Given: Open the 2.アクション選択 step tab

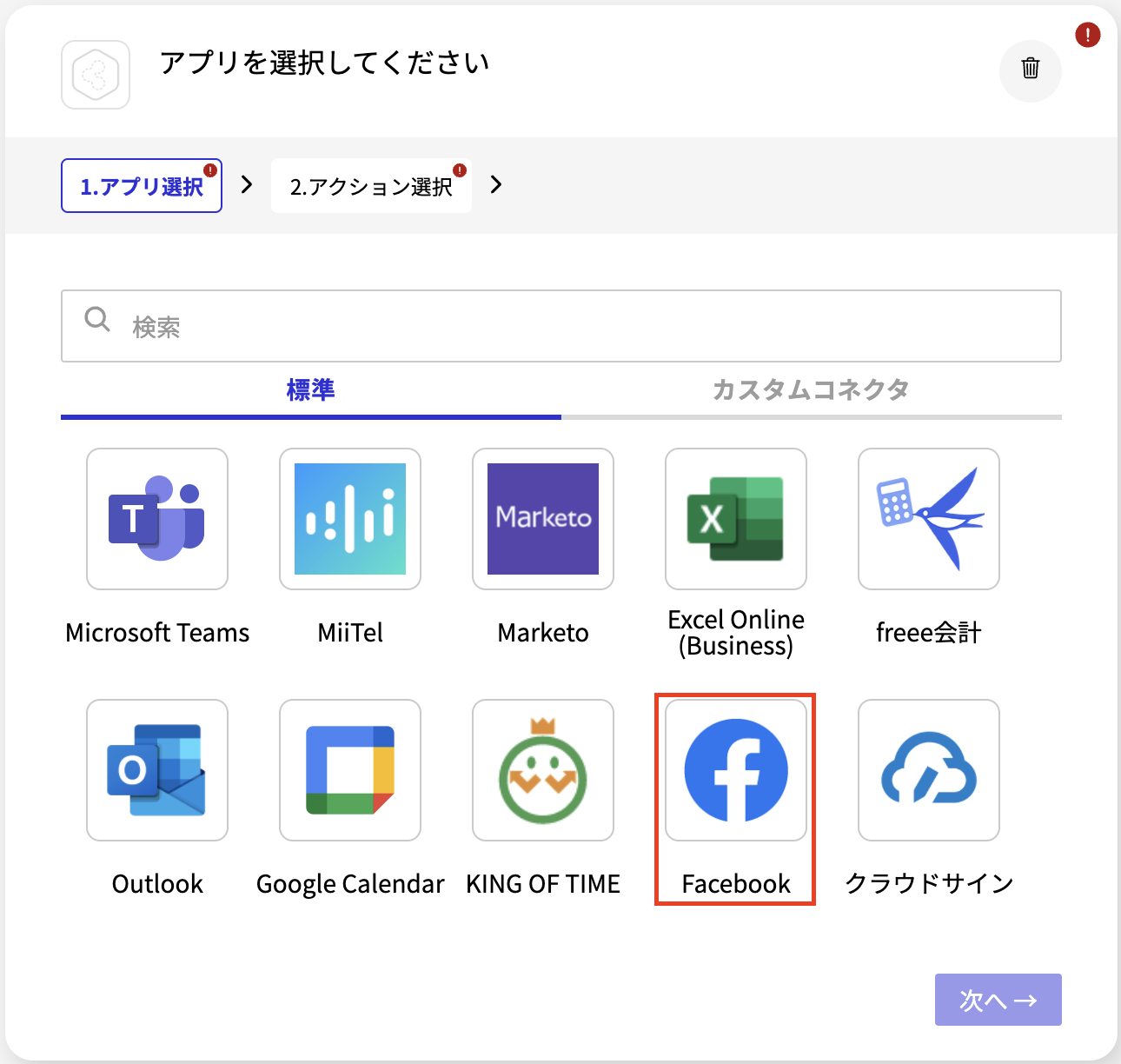Looking at the screenshot, I should [371, 185].
